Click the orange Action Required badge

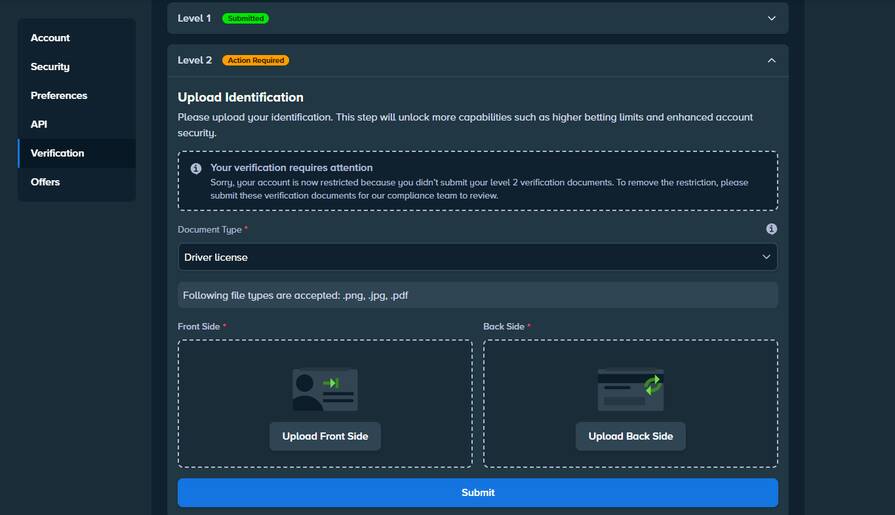tap(255, 60)
